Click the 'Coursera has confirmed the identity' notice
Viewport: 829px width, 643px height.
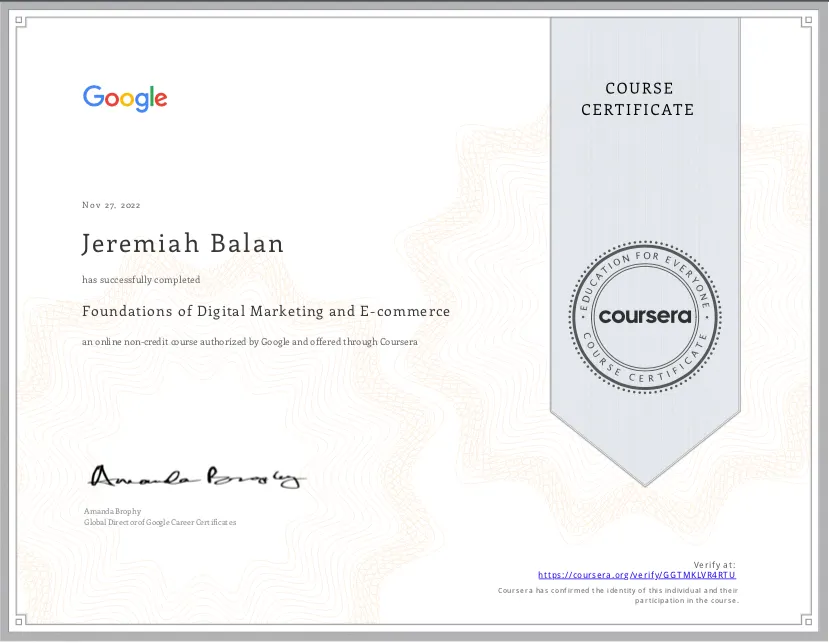(618, 595)
